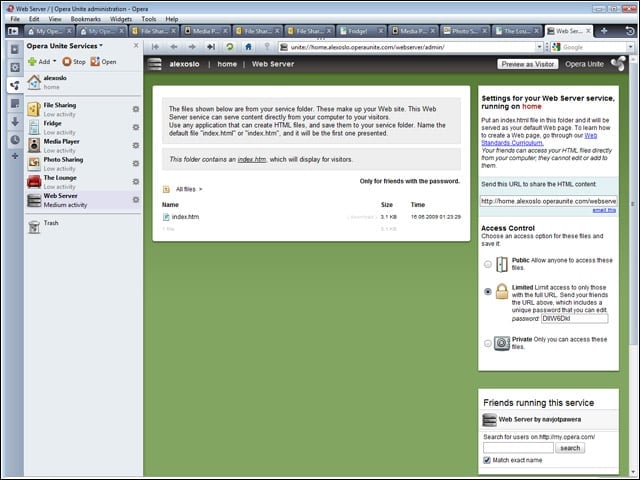The image size is (640, 480).
Task: Go back with the Back arrow
Action: [173, 47]
